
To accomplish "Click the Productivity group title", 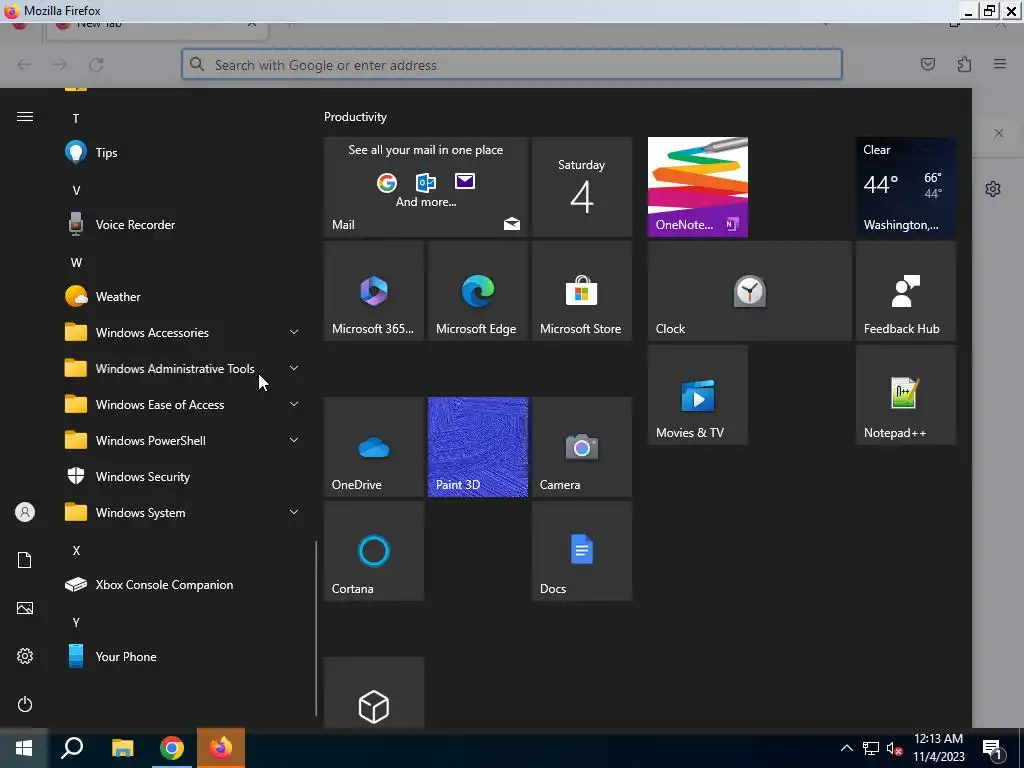I will point(355,117).
